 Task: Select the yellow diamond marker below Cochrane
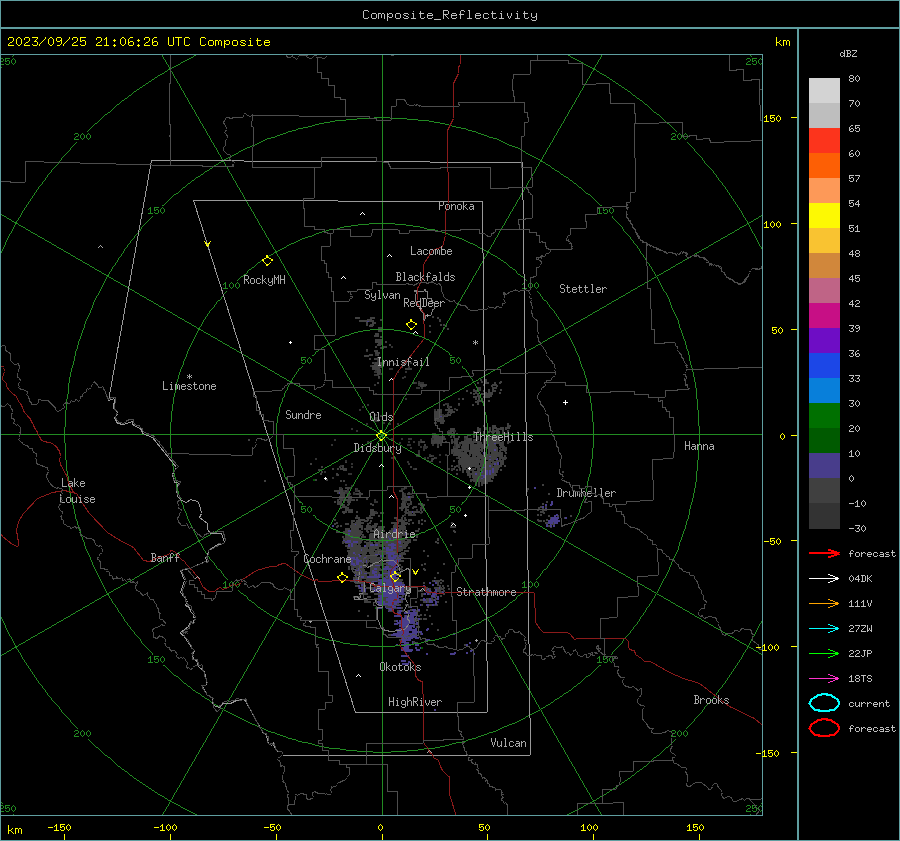point(342,577)
